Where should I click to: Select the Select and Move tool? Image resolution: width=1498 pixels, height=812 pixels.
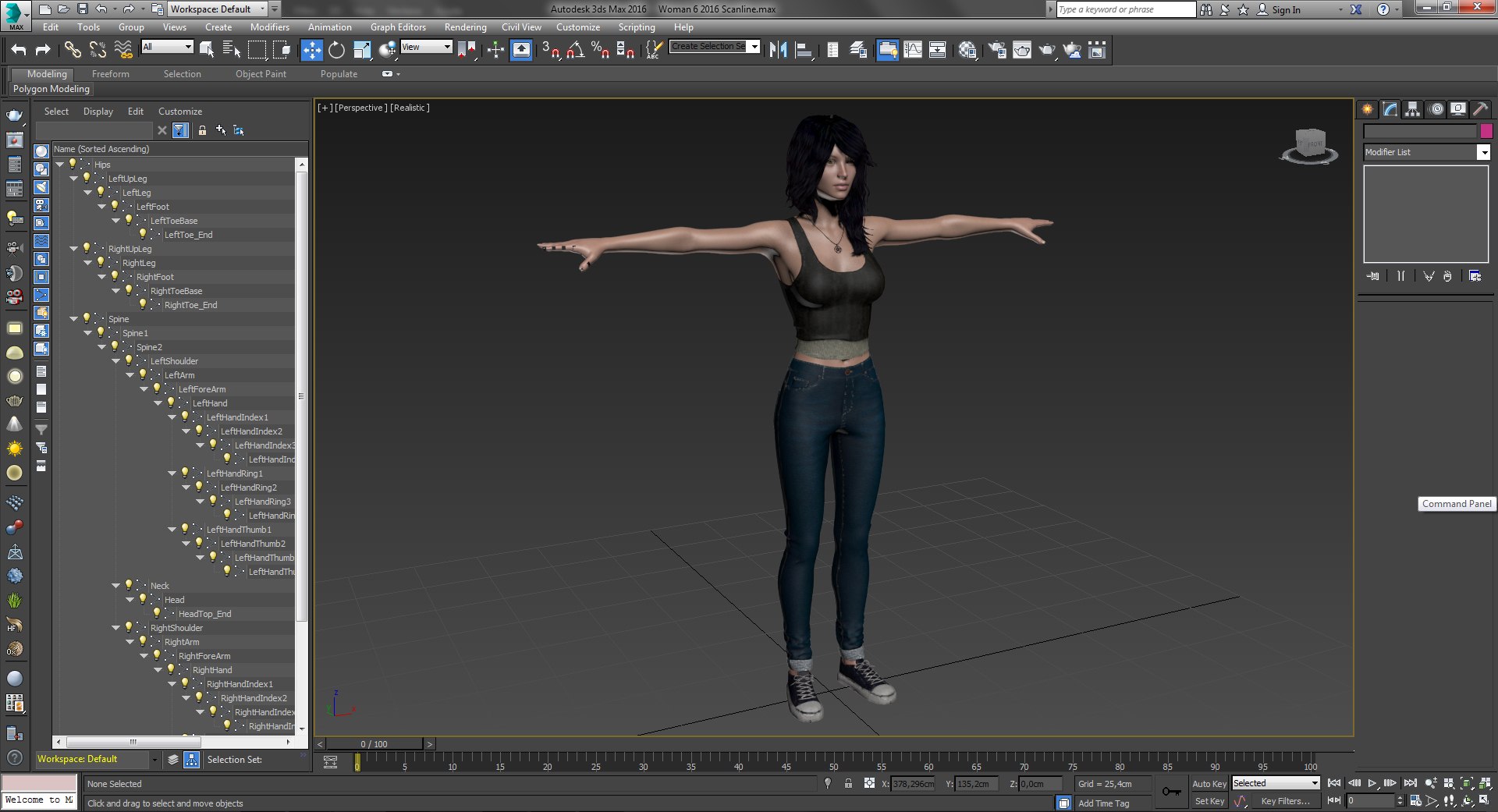(311, 51)
